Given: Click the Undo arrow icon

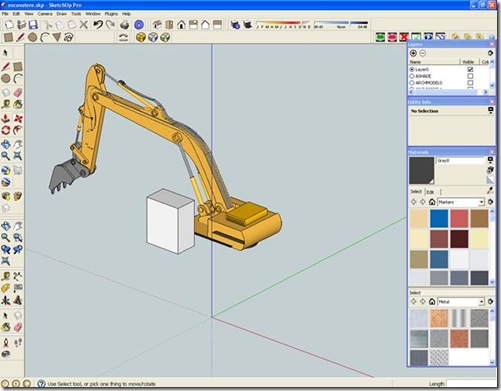Looking at the screenshot, I should coord(98,25).
